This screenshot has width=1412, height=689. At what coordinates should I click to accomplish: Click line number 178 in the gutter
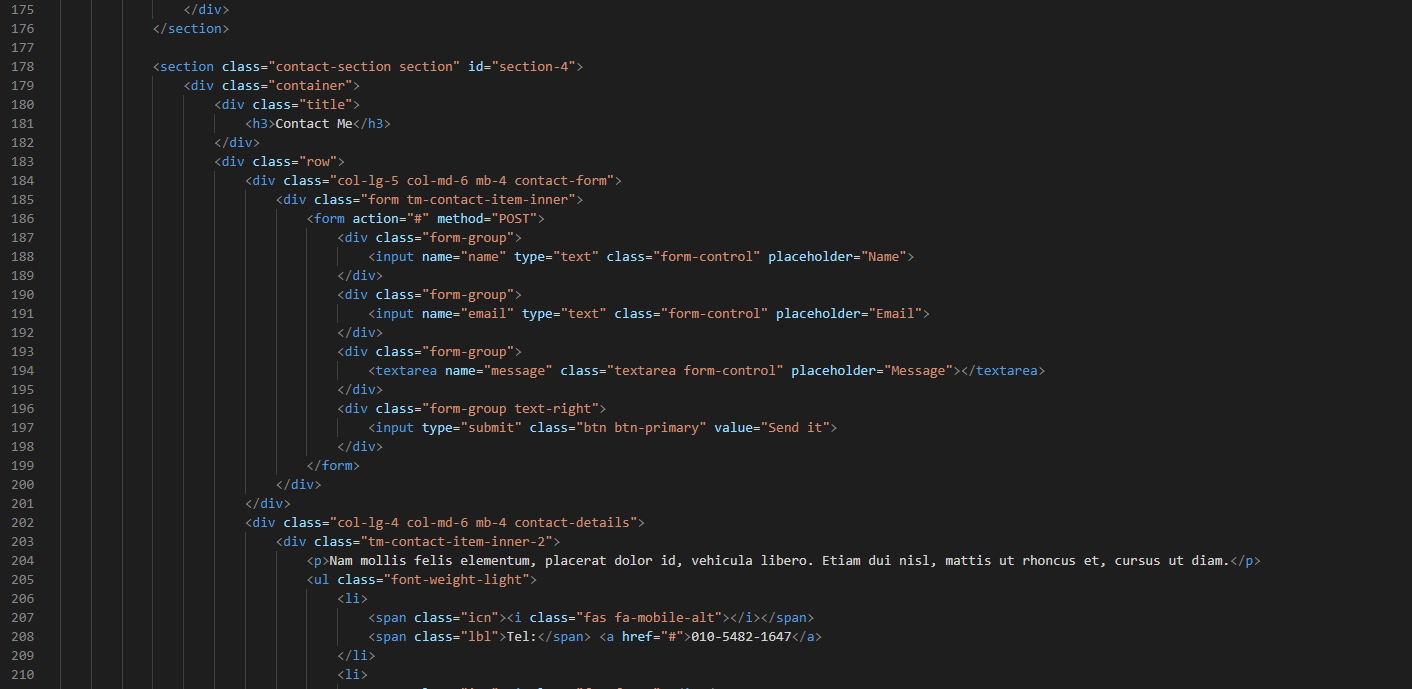[22, 67]
